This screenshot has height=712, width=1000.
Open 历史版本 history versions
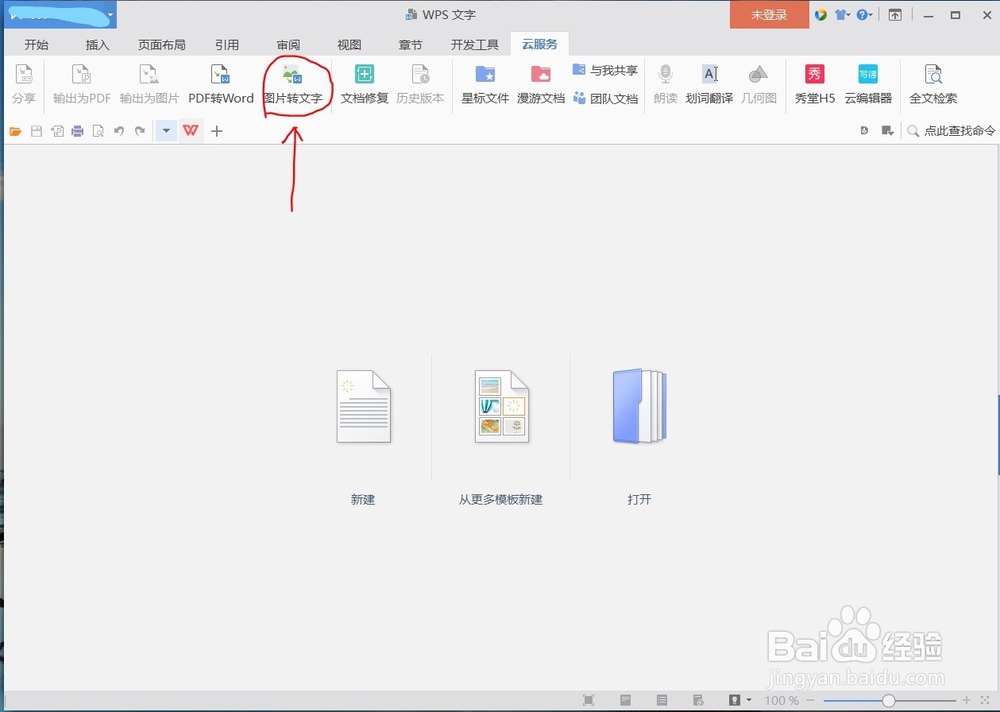pos(420,84)
